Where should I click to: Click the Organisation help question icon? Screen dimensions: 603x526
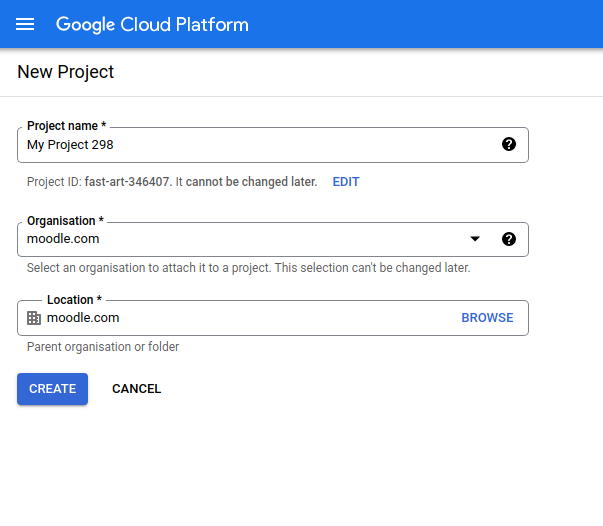coord(508,239)
